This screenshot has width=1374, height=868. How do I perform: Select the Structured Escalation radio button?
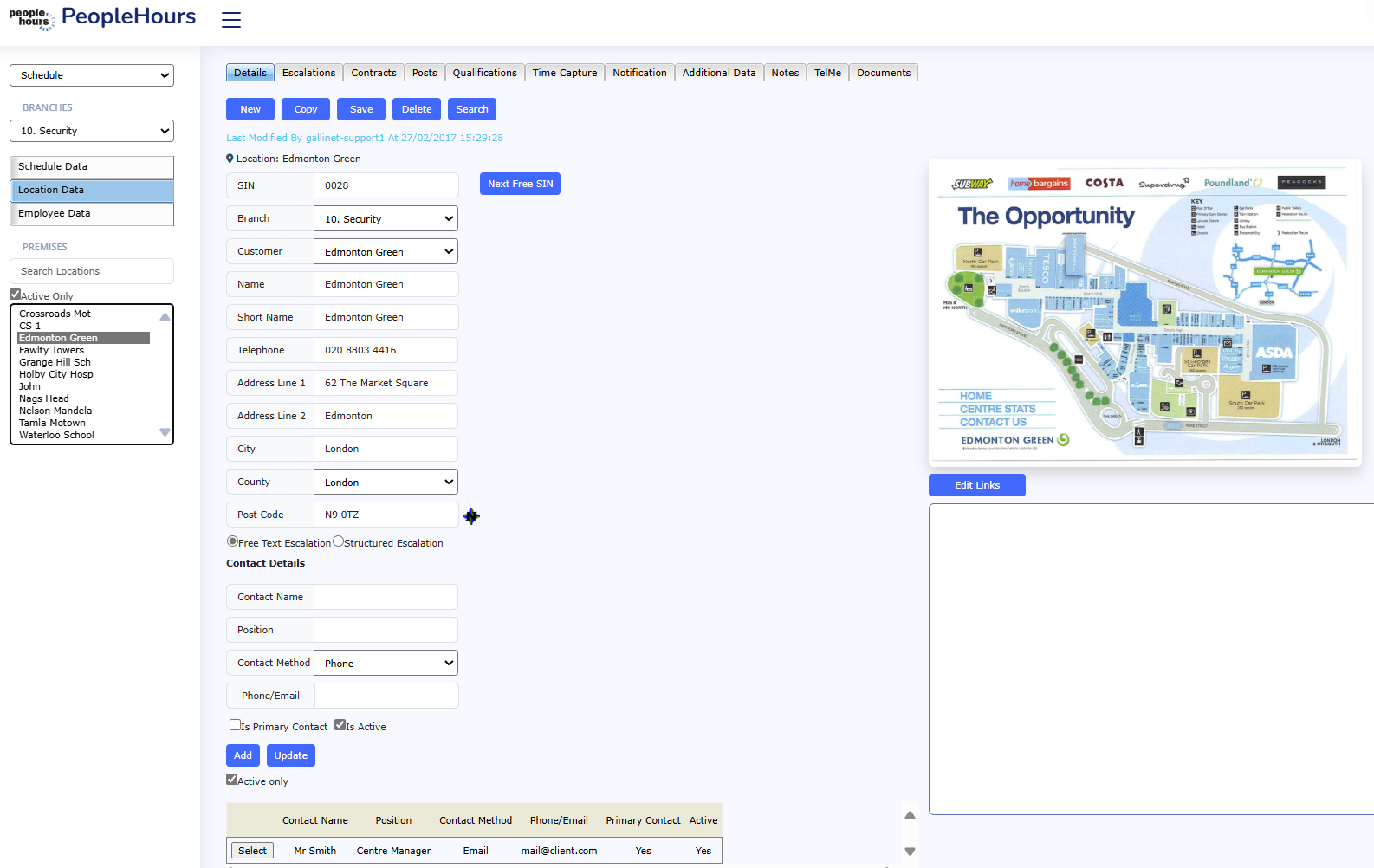[x=339, y=541]
